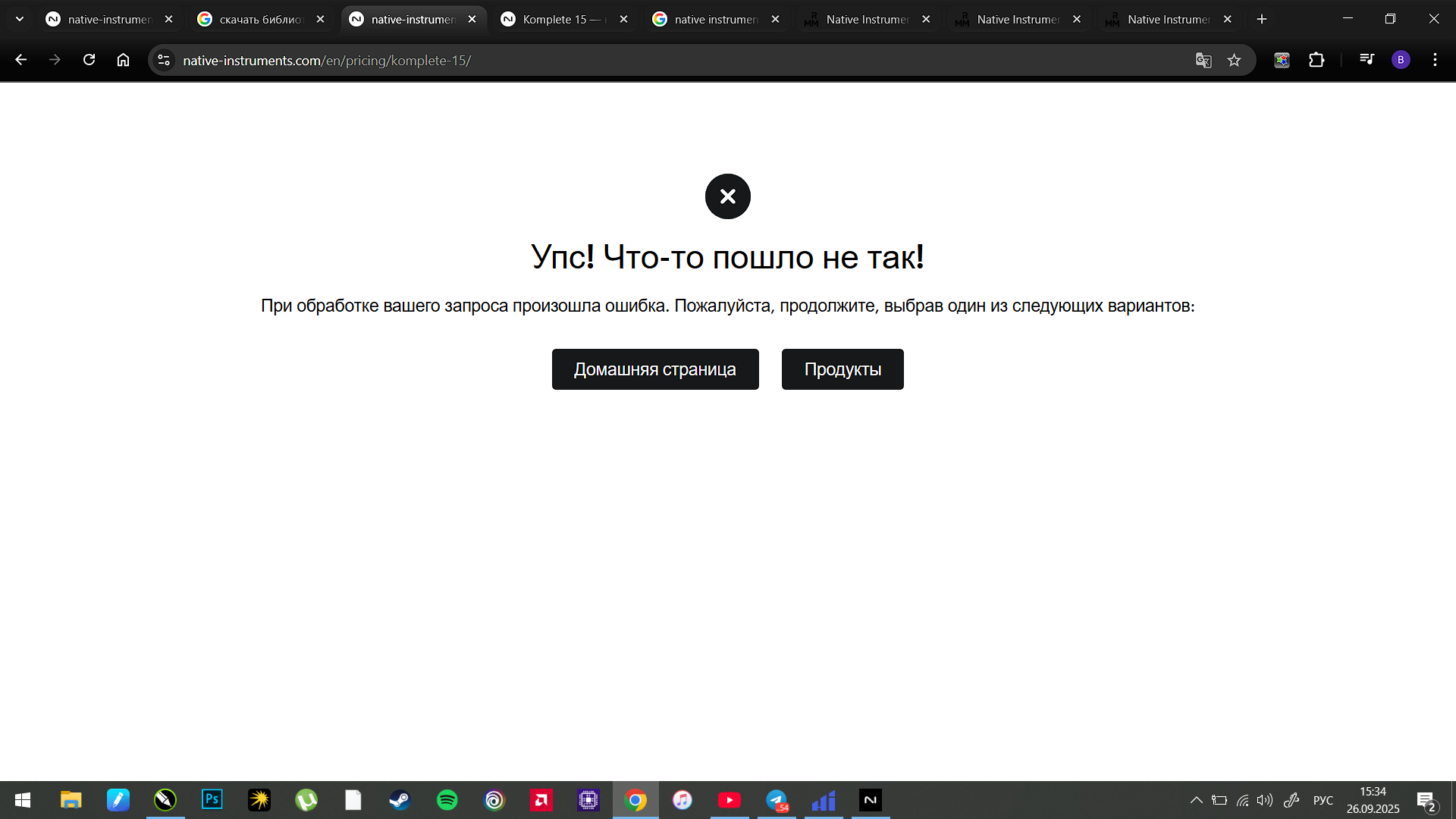
Task: Open a new browser tab
Action: [x=1262, y=19]
